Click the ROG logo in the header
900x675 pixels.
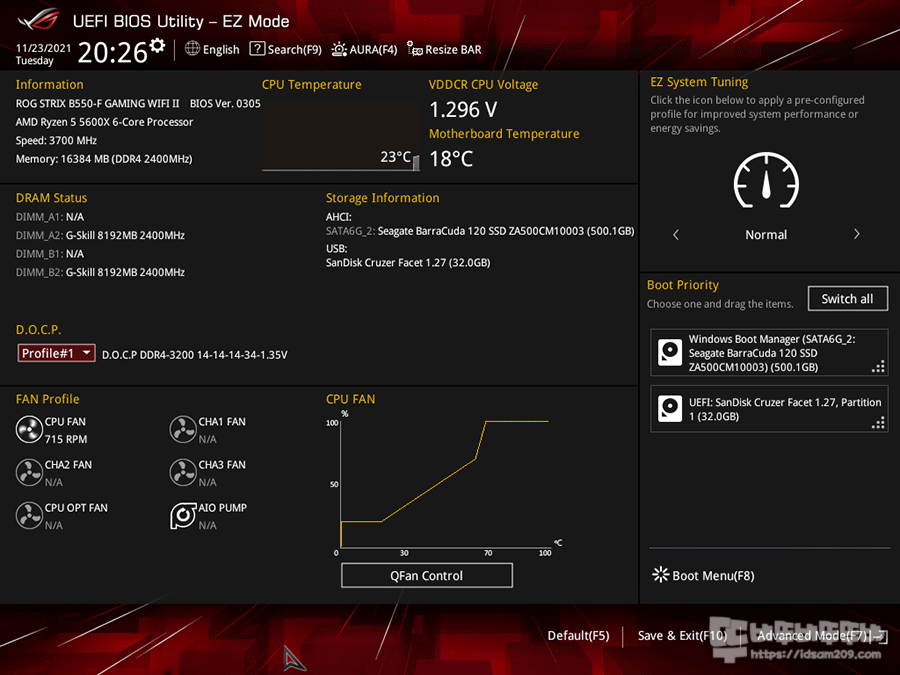coord(38,20)
